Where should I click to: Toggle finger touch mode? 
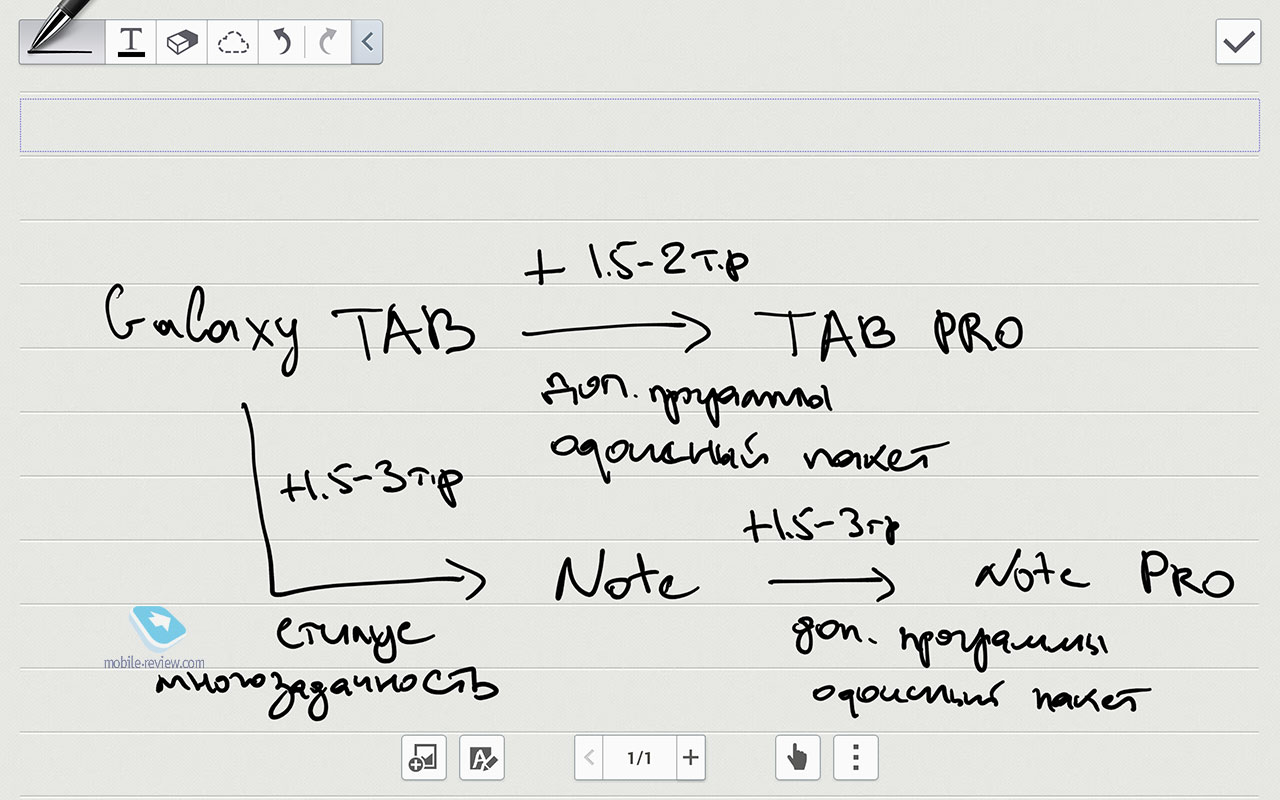(x=798, y=758)
